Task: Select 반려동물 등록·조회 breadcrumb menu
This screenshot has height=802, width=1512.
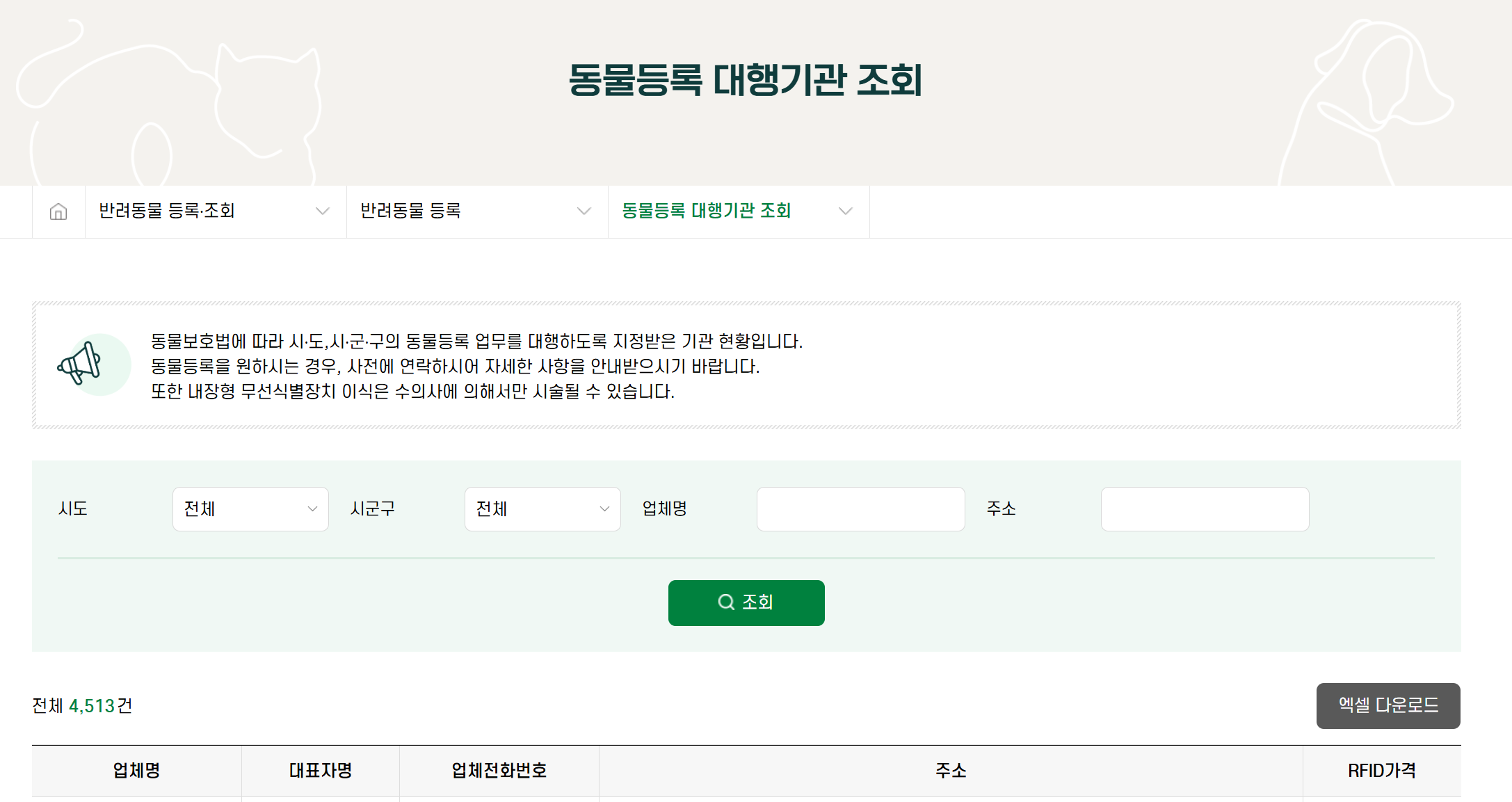Action: point(167,211)
